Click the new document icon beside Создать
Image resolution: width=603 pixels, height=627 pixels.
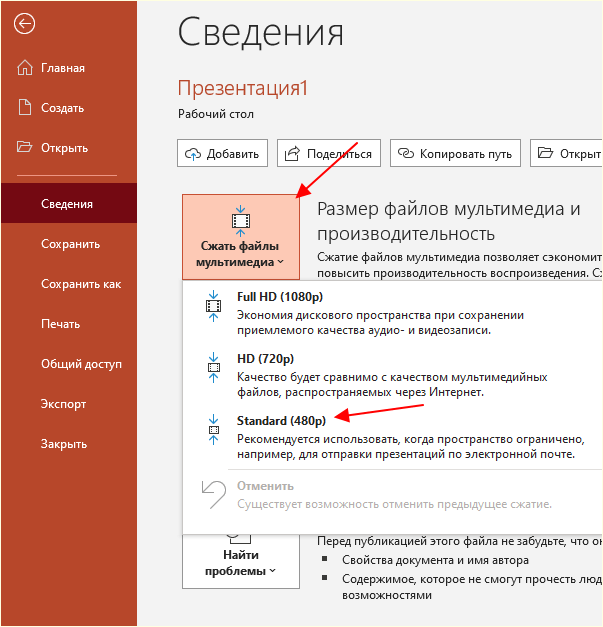(25, 107)
